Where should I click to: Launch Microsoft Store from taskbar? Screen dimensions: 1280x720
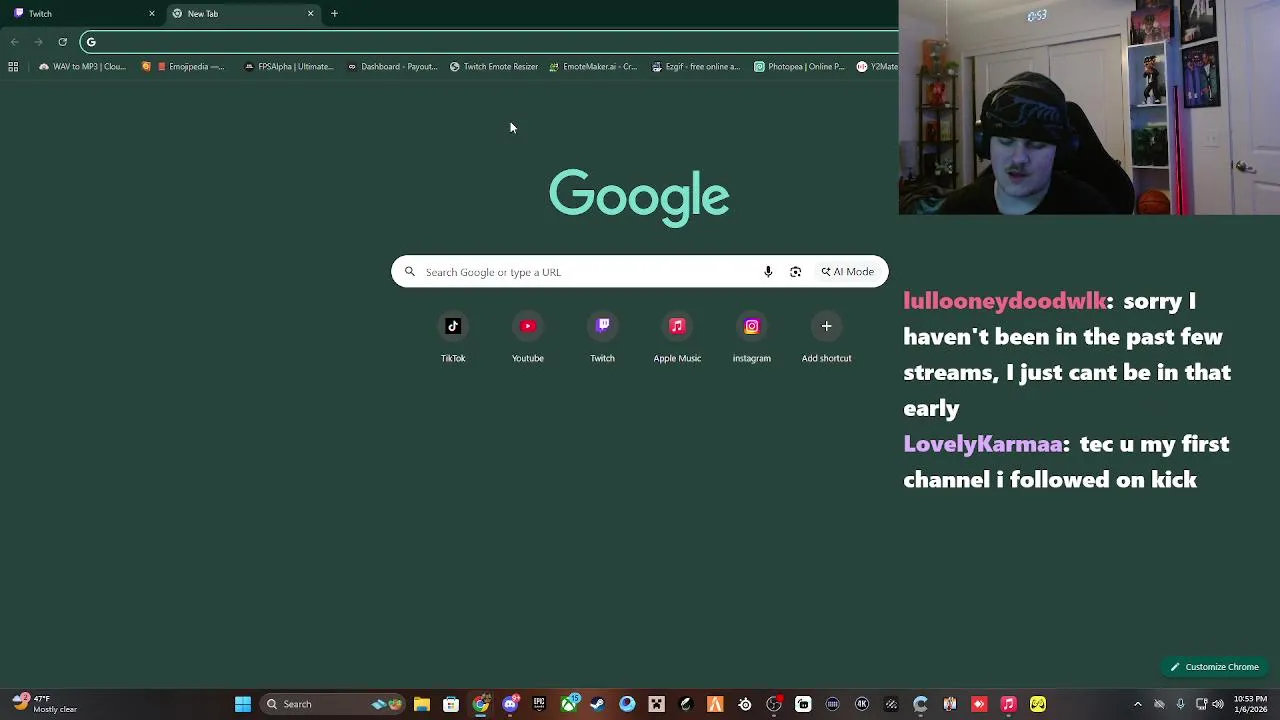(451, 704)
